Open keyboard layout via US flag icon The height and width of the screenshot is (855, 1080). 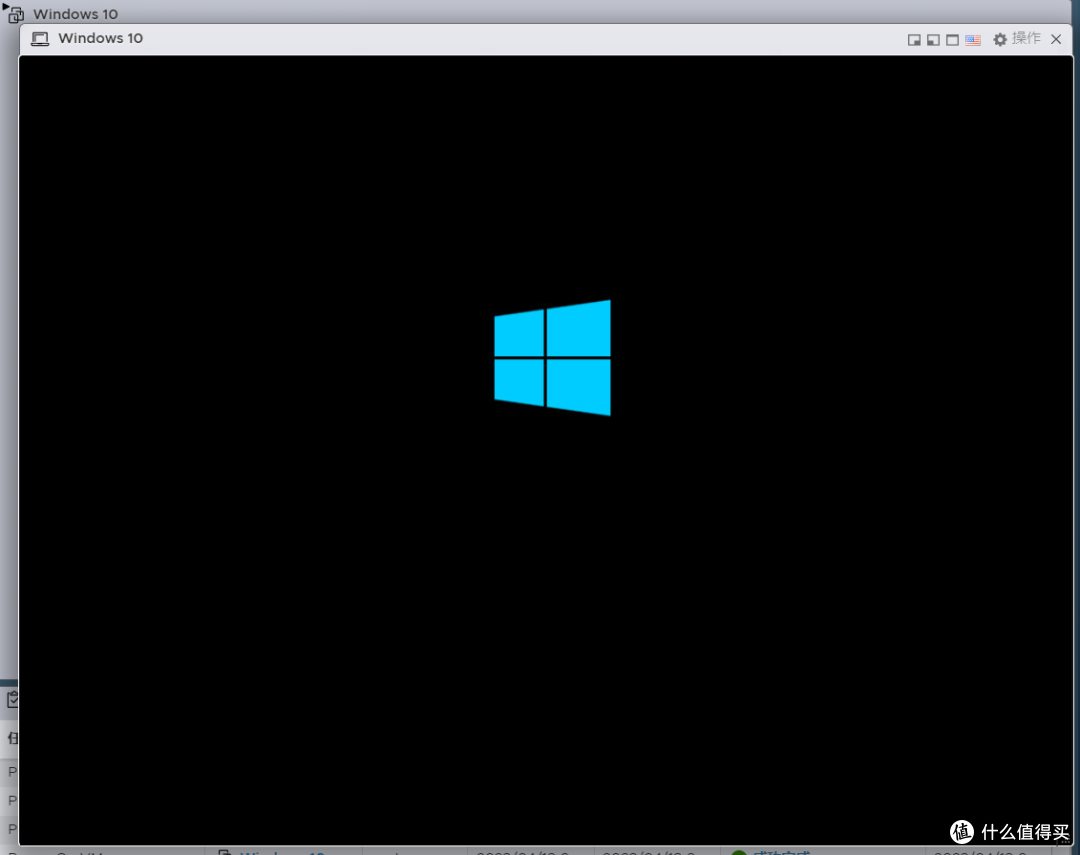point(973,40)
